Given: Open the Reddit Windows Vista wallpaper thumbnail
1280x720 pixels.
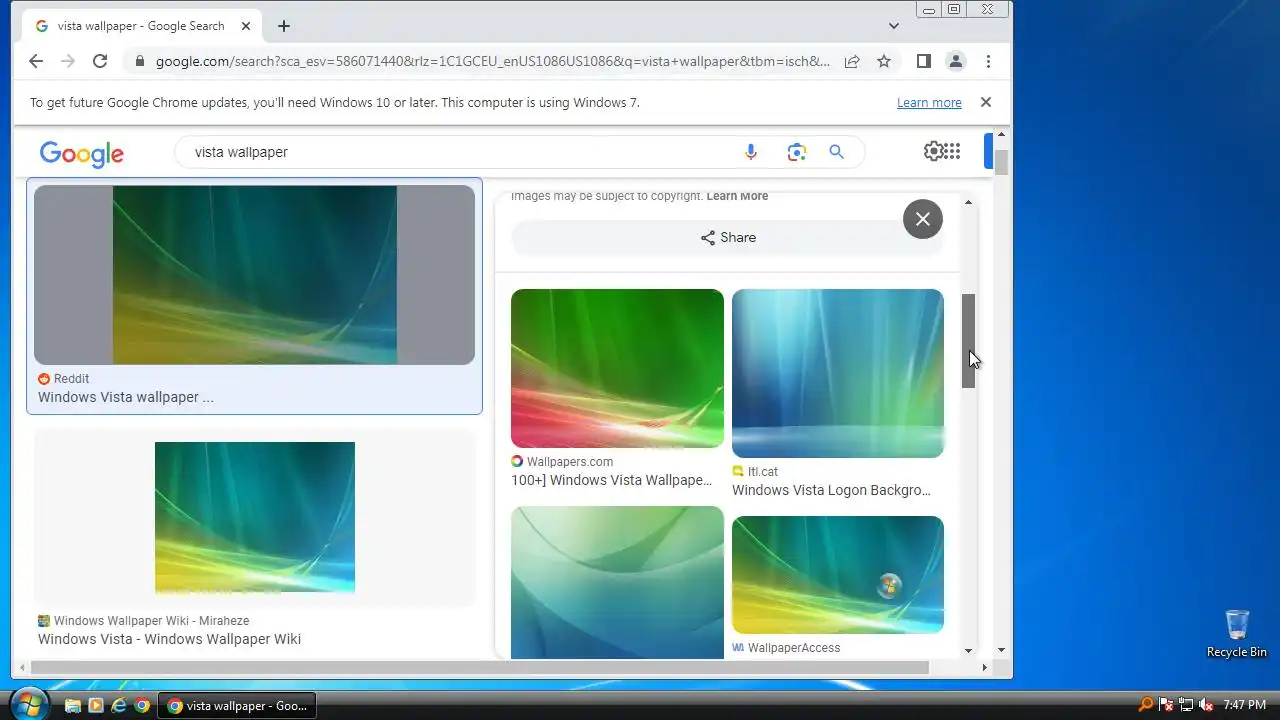Looking at the screenshot, I should (x=254, y=275).
